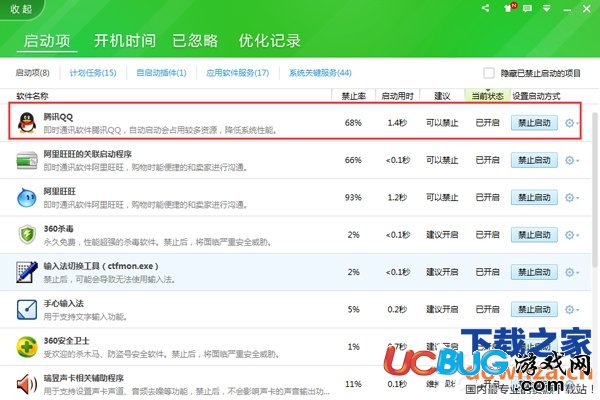Tick 隐藏已禁止启动的项目 checkbox
600x400 pixels.
[x=489, y=73]
